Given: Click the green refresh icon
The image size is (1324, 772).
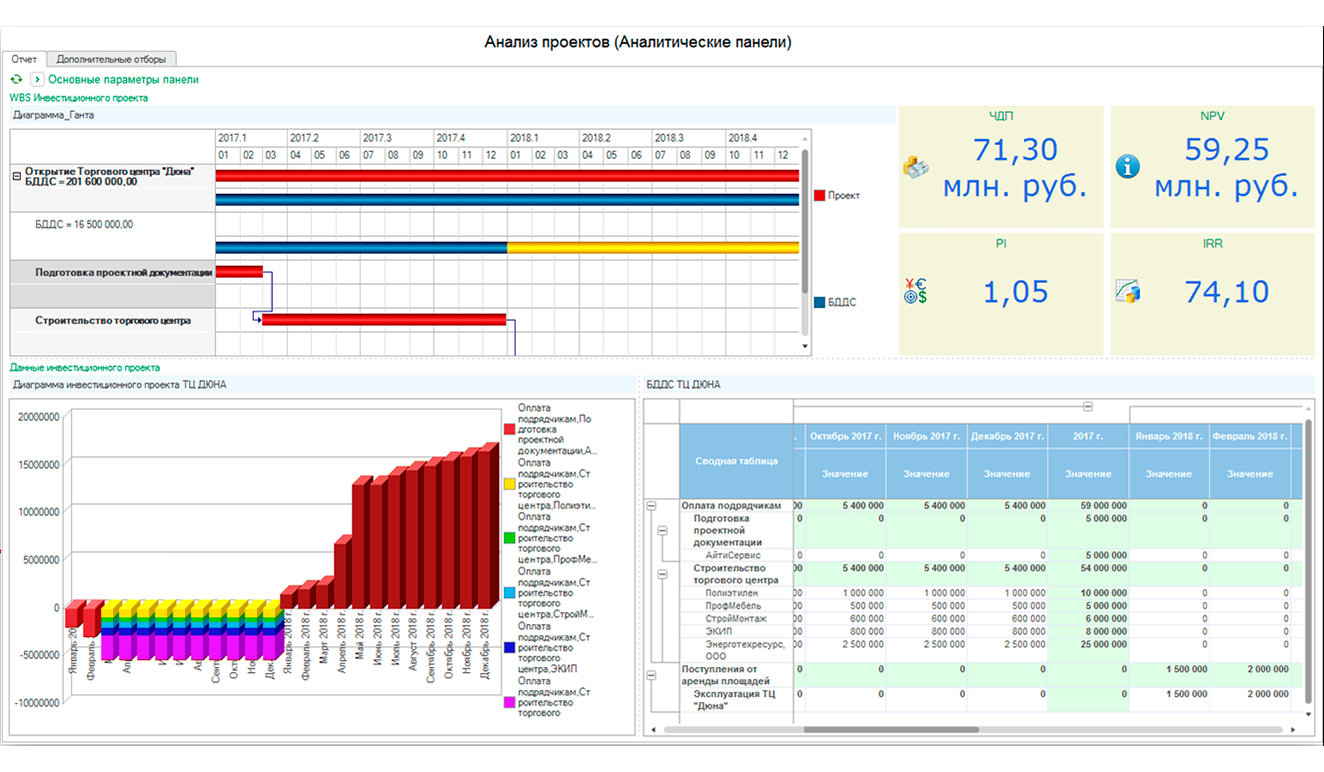Looking at the screenshot, I should click(x=15, y=79).
